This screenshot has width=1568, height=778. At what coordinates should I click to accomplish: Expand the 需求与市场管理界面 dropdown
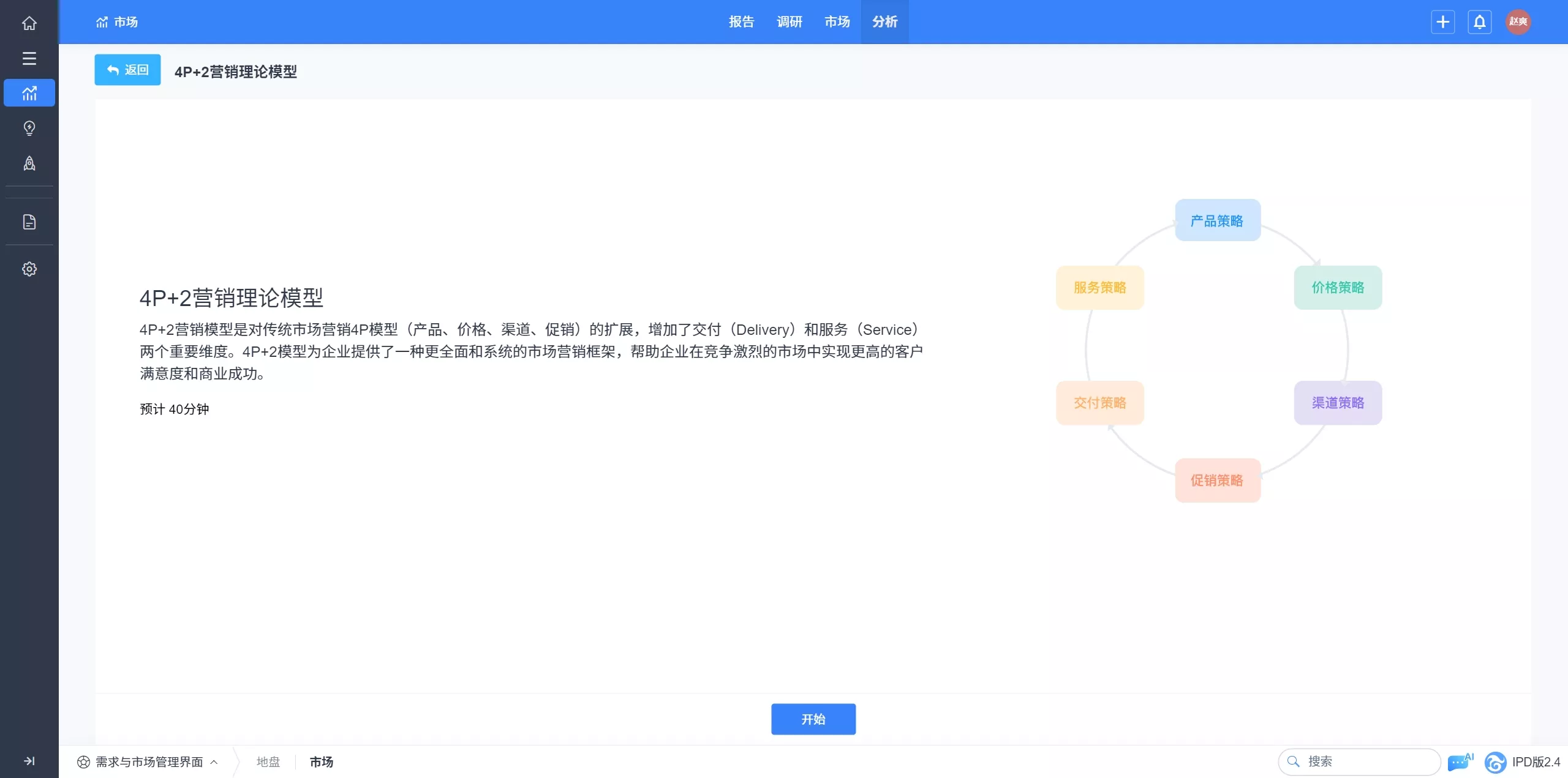(x=148, y=762)
